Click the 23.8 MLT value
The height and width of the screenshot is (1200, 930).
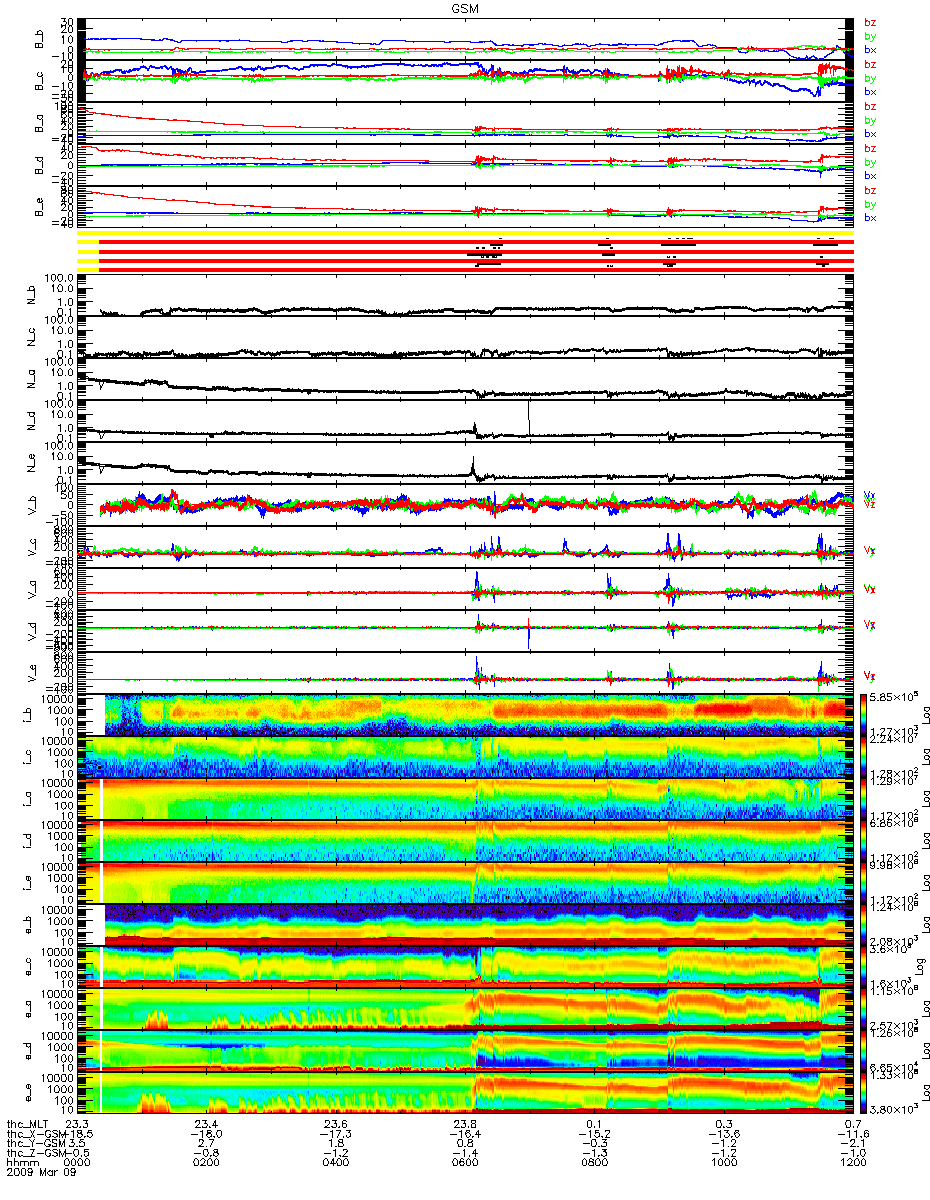(465, 1124)
